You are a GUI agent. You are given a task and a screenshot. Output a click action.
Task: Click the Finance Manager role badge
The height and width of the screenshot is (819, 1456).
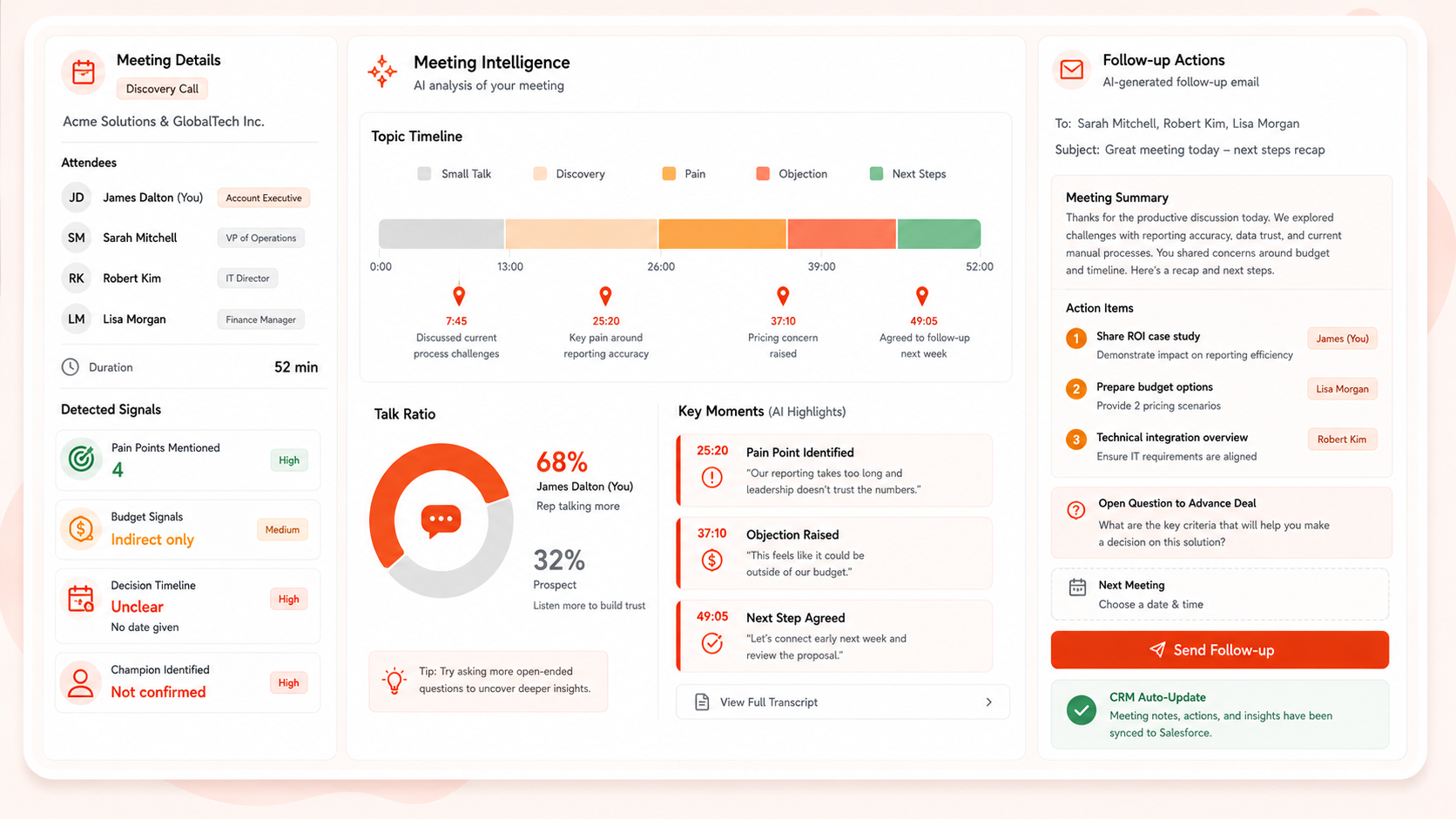point(260,319)
